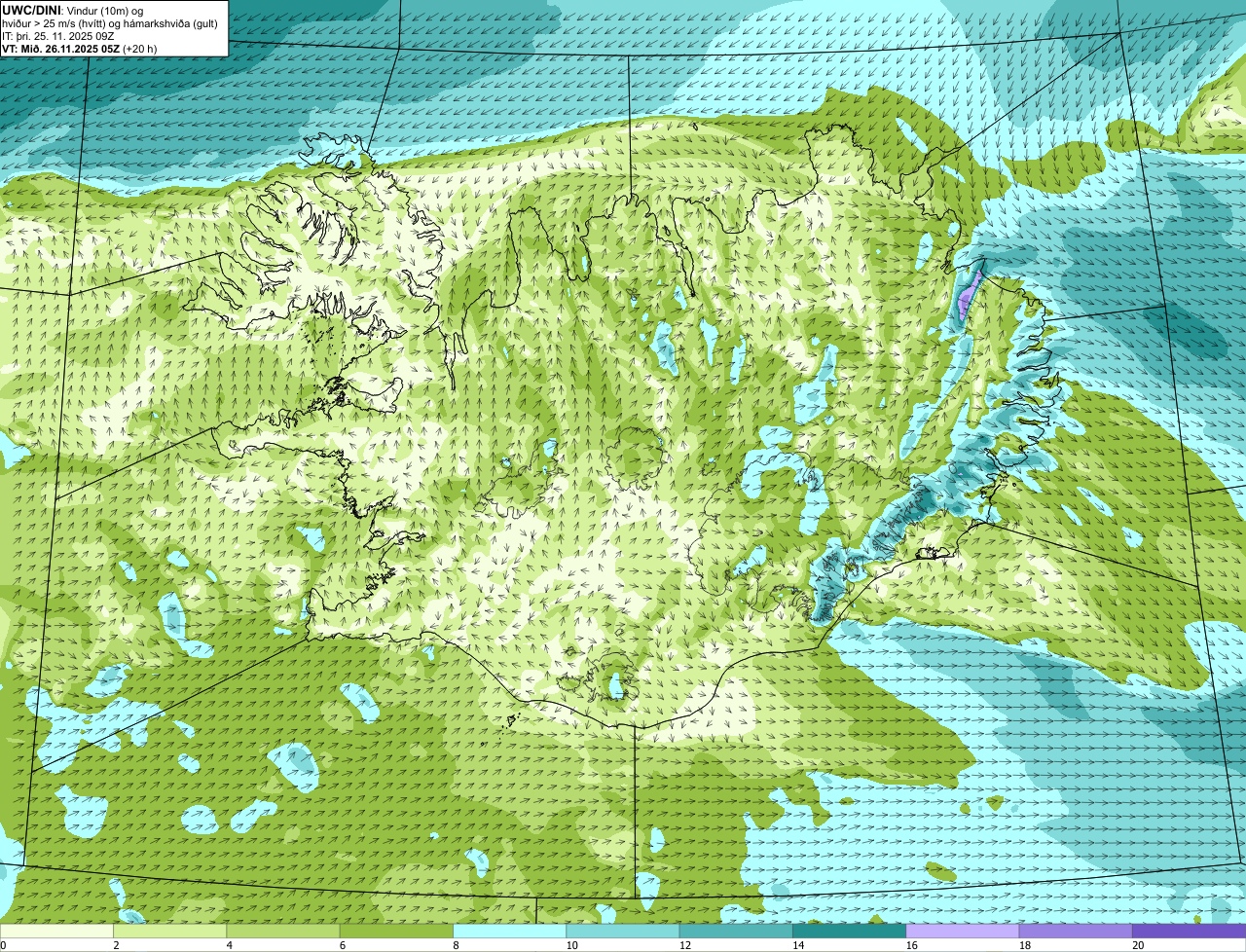Viewport: 1246px width, 952px height.
Task: Click the '8' scale label
Action: tap(456, 945)
